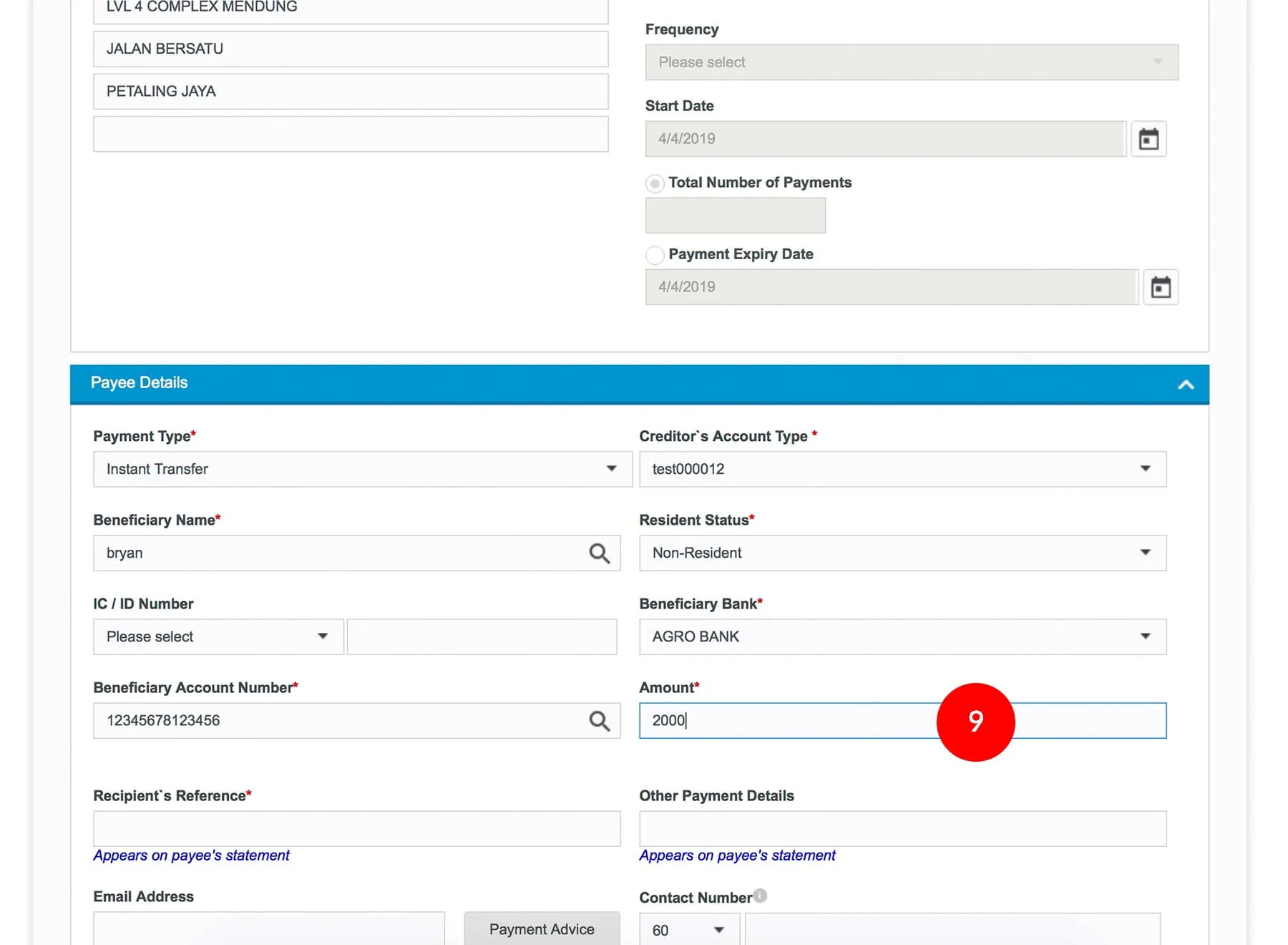Open the IC / ID Number type dropdown
The width and height of the screenshot is (1288, 945).
pos(218,636)
